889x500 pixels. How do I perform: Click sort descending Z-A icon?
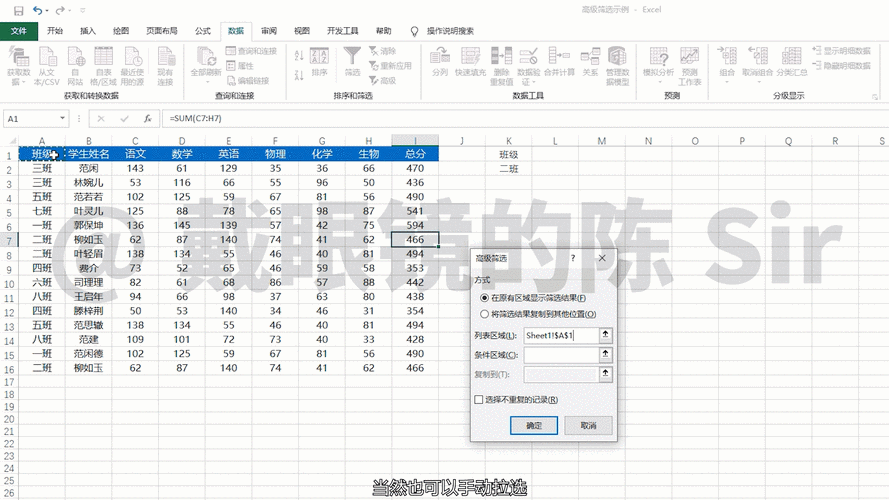pos(299,74)
